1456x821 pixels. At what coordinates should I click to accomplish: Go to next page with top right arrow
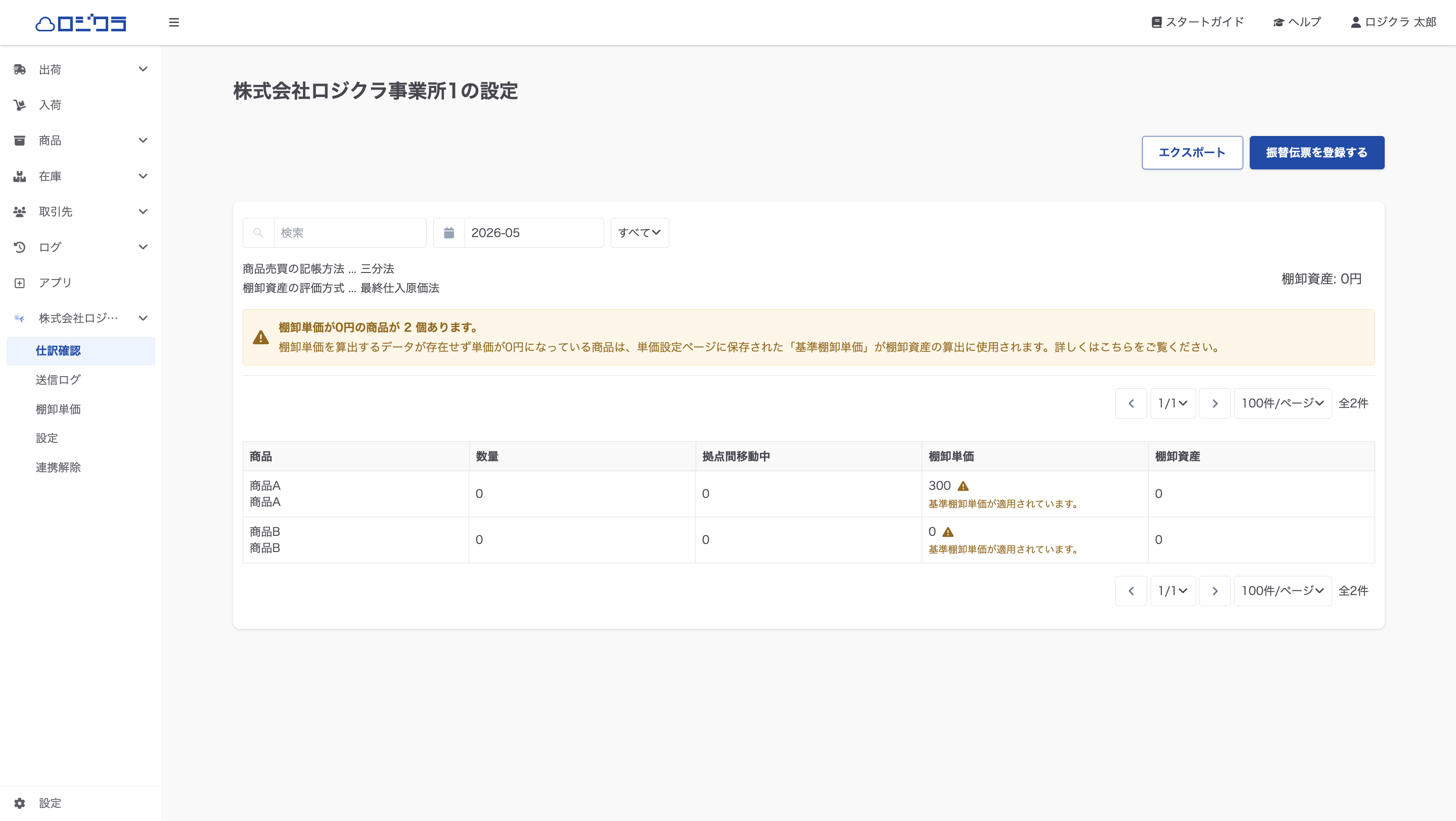click(x=1215, y=403)
